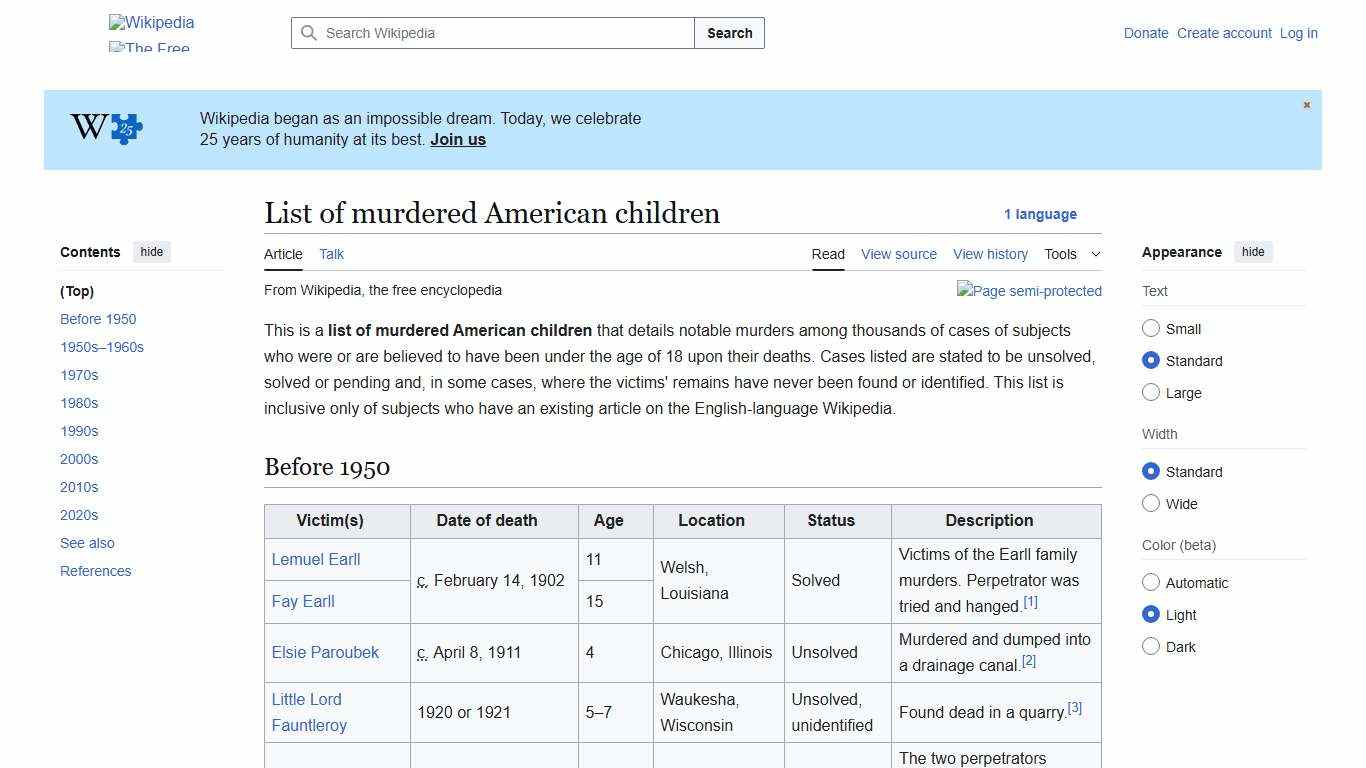Image resolution: width=1366 pixels, height=768 pixels.
Task: Hide the Appearance panel
Action: pyautogui.click(x=1253, y=252)
